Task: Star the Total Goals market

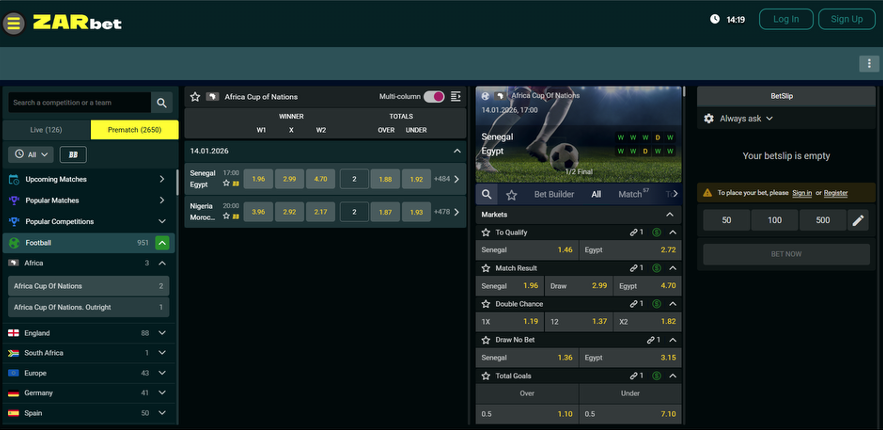Action: pos(485,376)
